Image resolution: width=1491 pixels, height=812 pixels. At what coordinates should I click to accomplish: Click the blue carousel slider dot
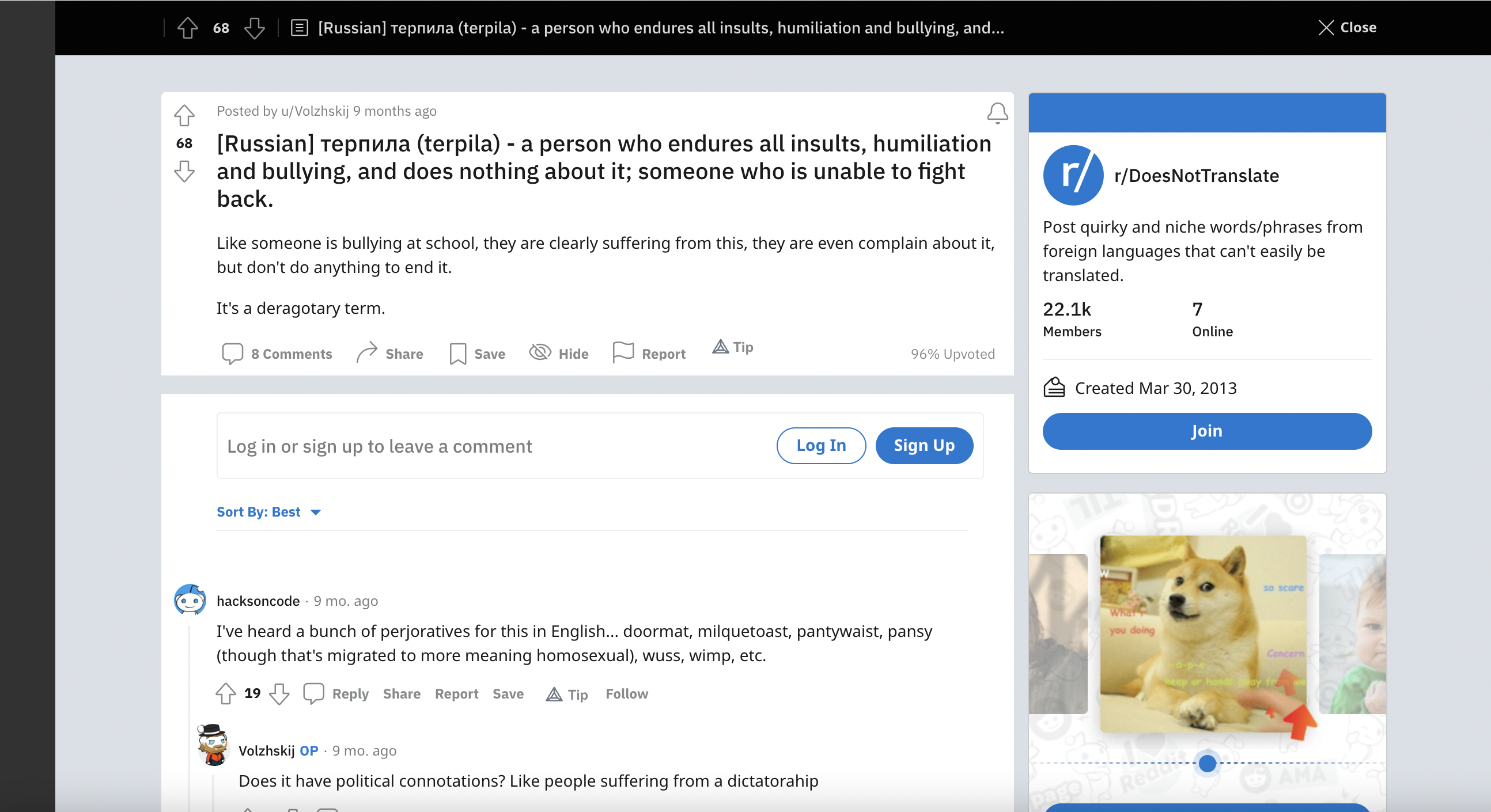click(1207, 764)
